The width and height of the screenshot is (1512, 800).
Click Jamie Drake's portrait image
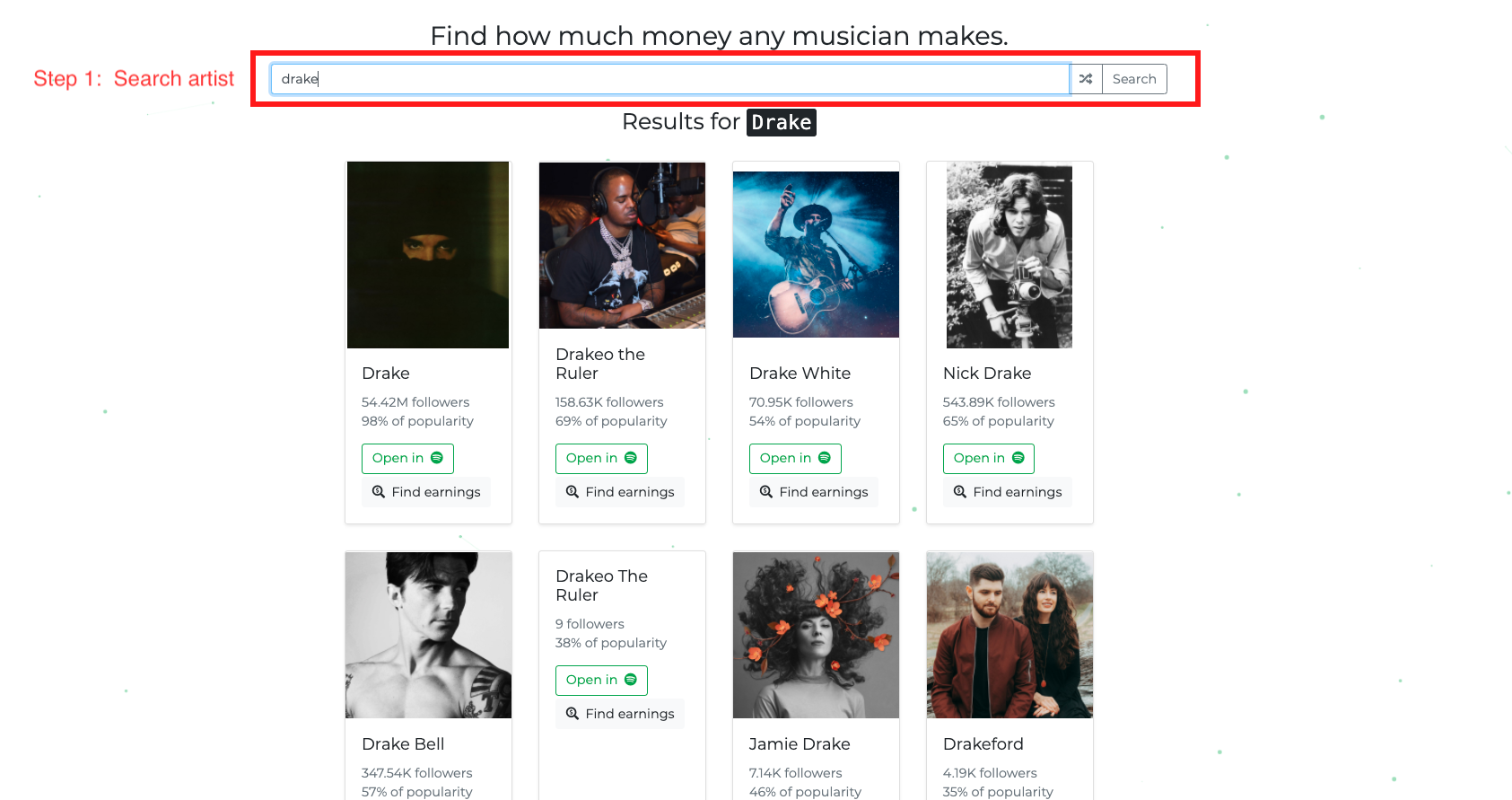click(x=815, y=635)
